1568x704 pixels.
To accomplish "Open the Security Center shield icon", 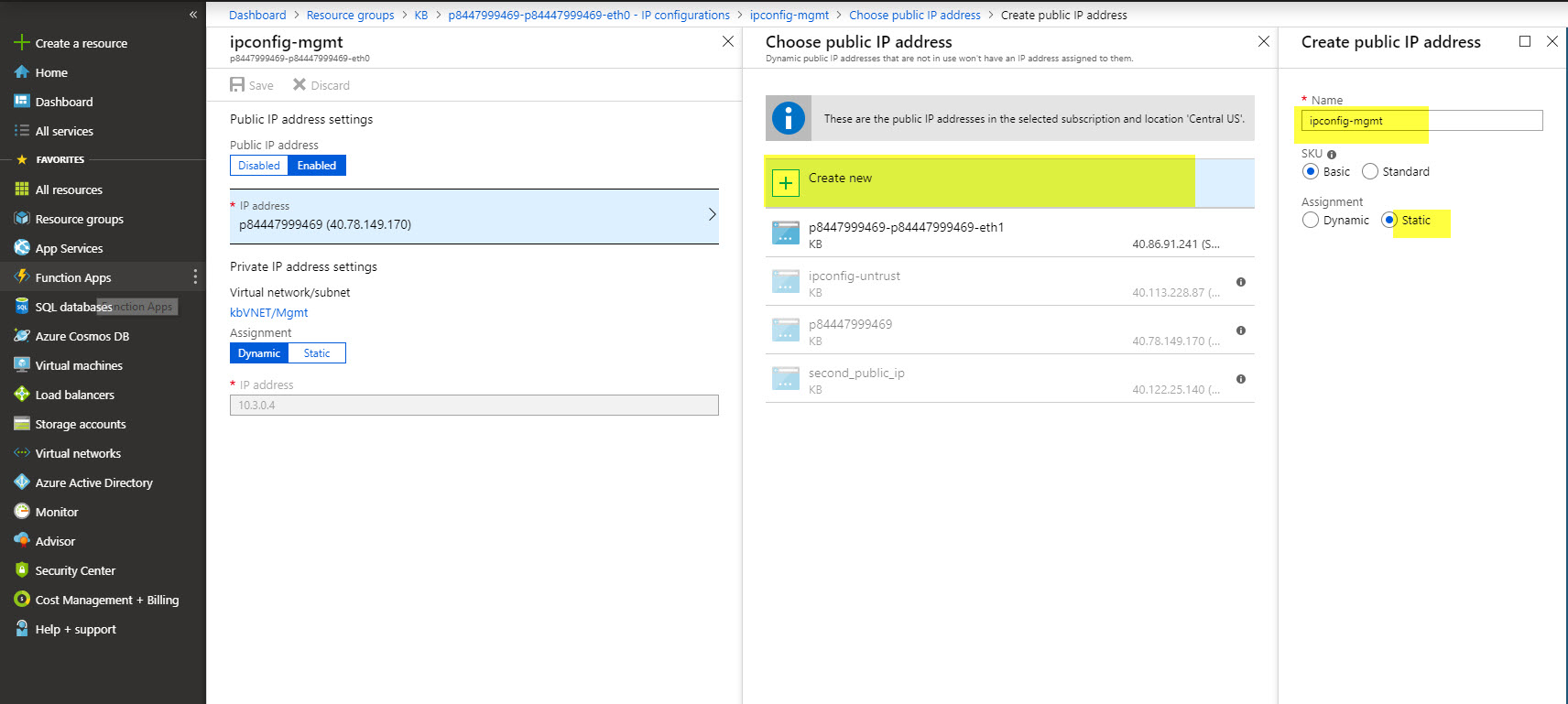I will click(x=22, y=570).
